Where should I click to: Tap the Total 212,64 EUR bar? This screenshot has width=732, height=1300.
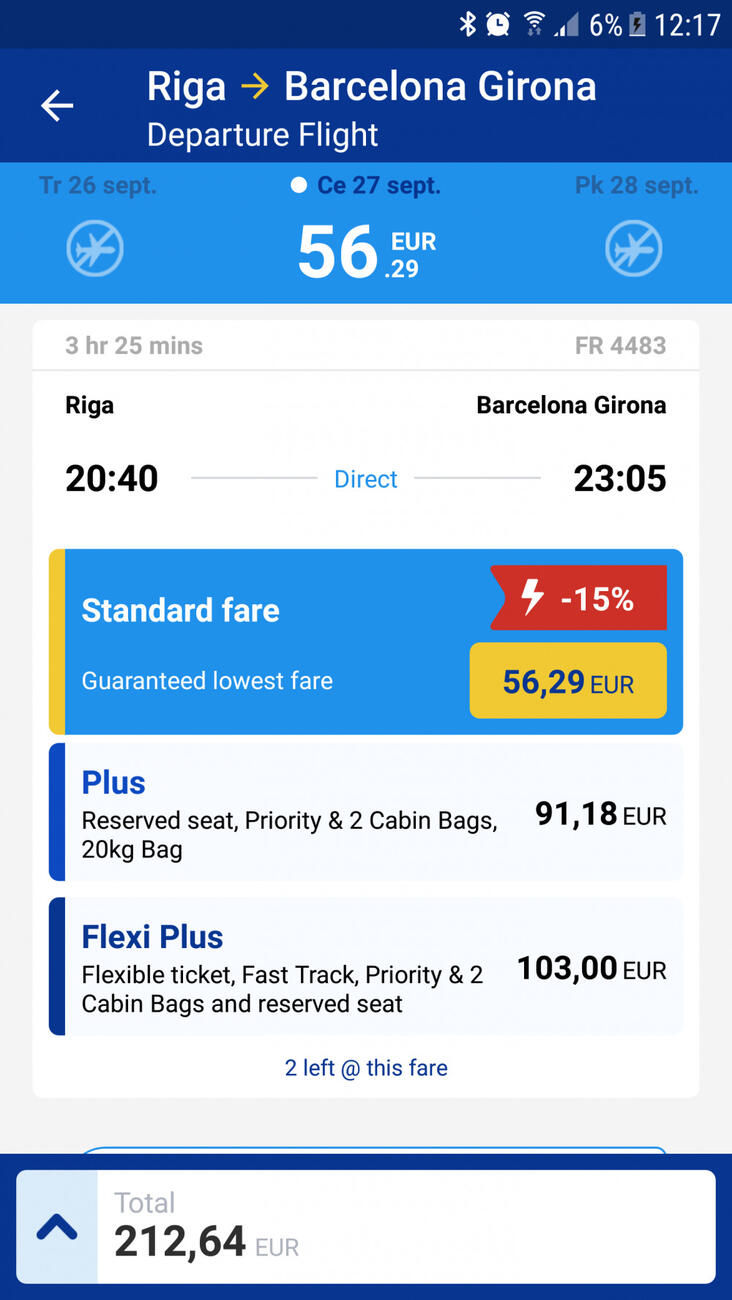pos(405,1227)
